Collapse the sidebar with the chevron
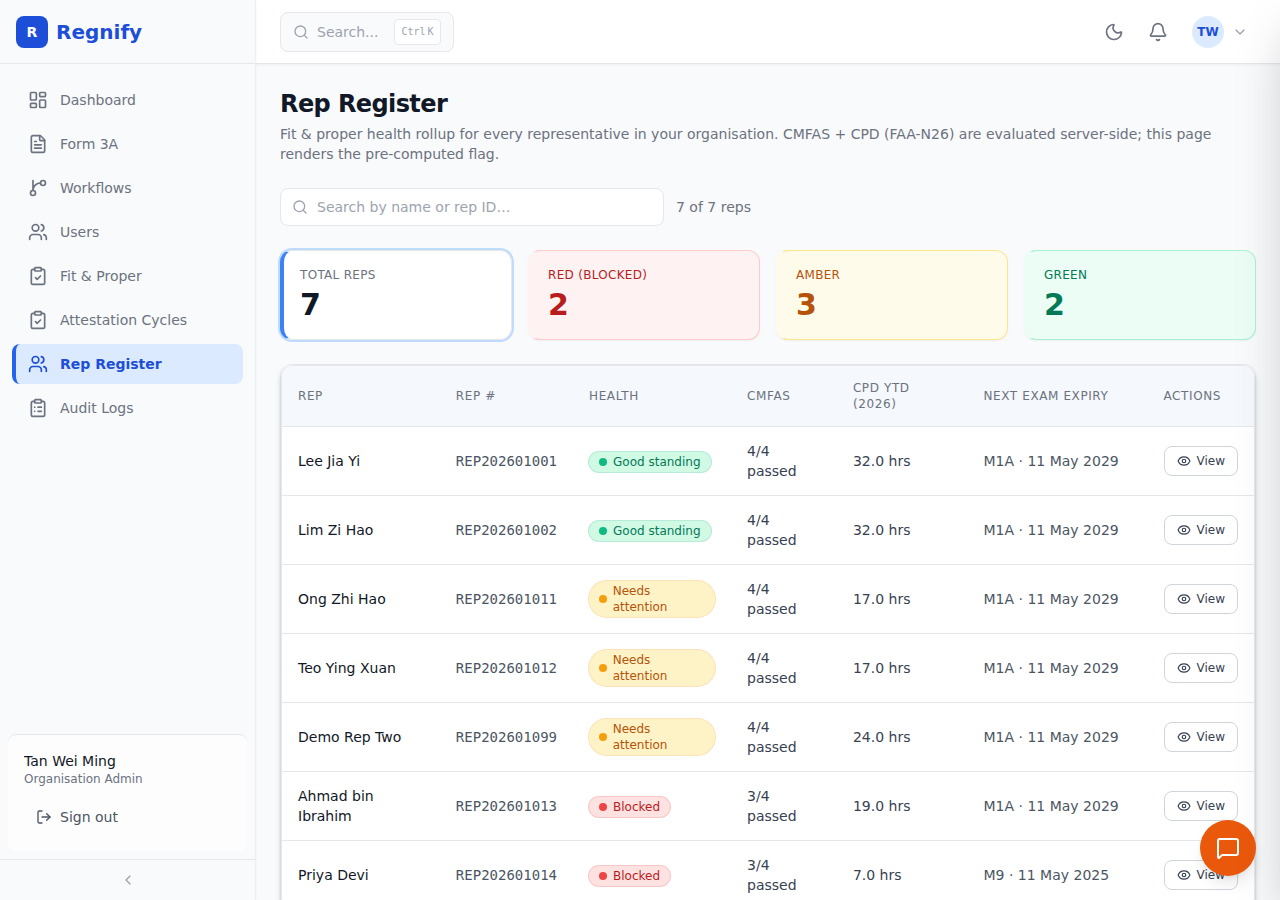The image size is (1280, 900). pyautogui.click(x=128, y=880)
